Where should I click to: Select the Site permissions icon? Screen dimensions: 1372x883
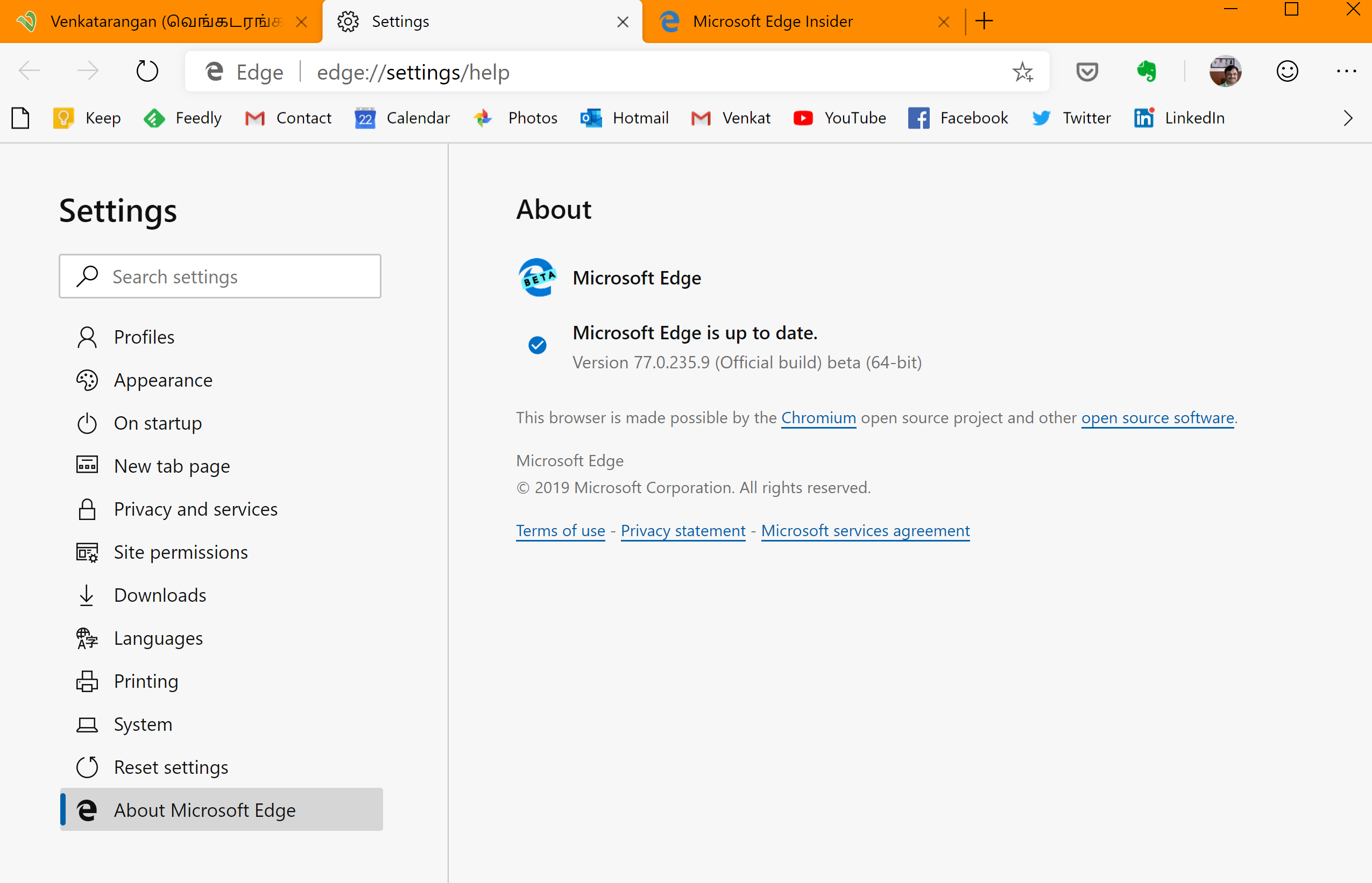[x=87, y=552]
